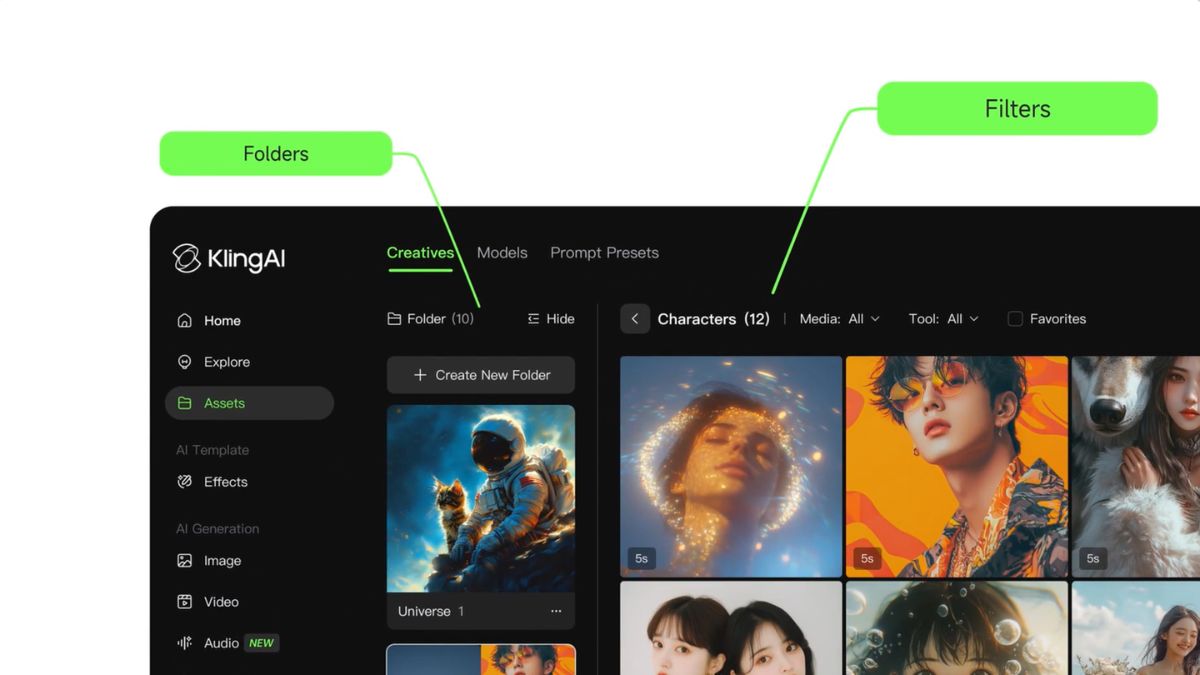Click the Characters (12) title

713,319
